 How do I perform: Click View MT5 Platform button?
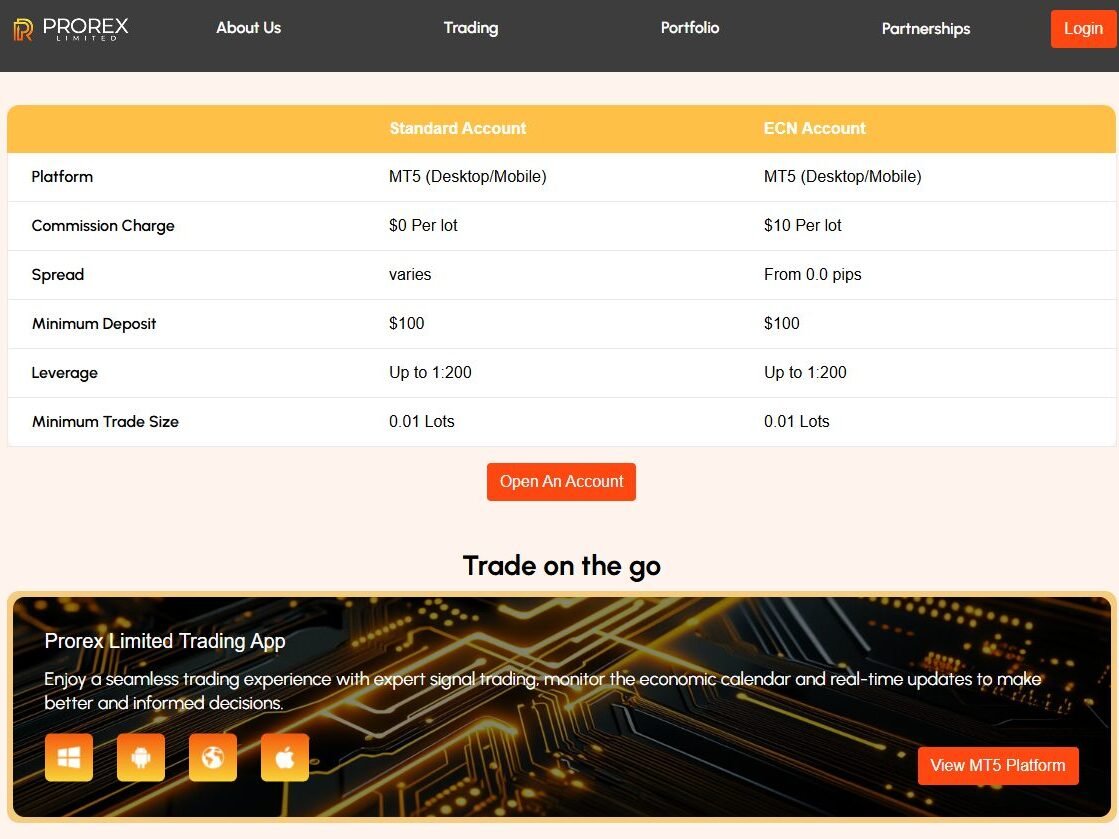(998, 766)
